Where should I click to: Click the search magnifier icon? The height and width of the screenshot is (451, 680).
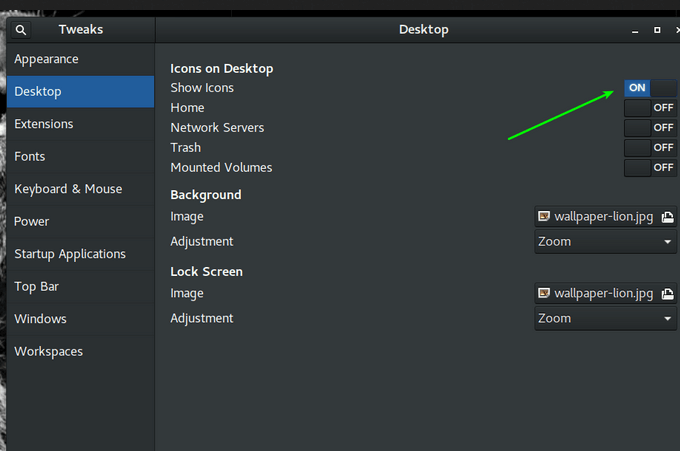(x=21, y=30)
